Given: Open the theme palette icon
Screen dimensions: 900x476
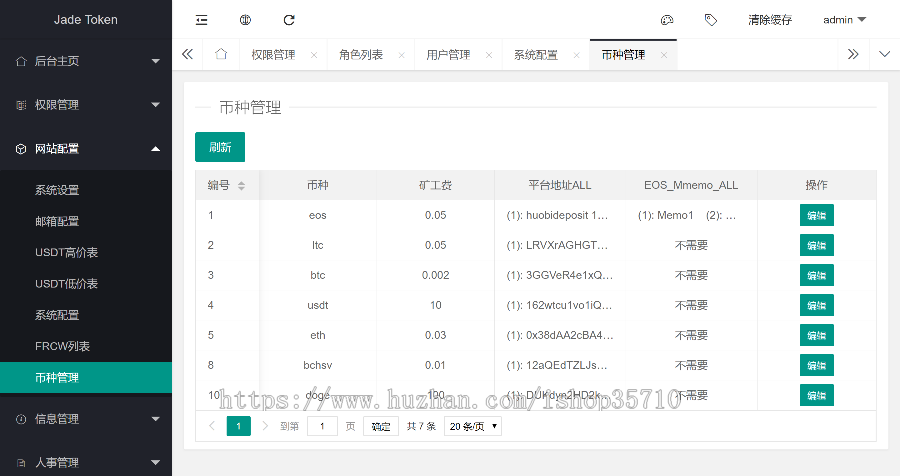Looking at the screenshot, I should (666, 20).
